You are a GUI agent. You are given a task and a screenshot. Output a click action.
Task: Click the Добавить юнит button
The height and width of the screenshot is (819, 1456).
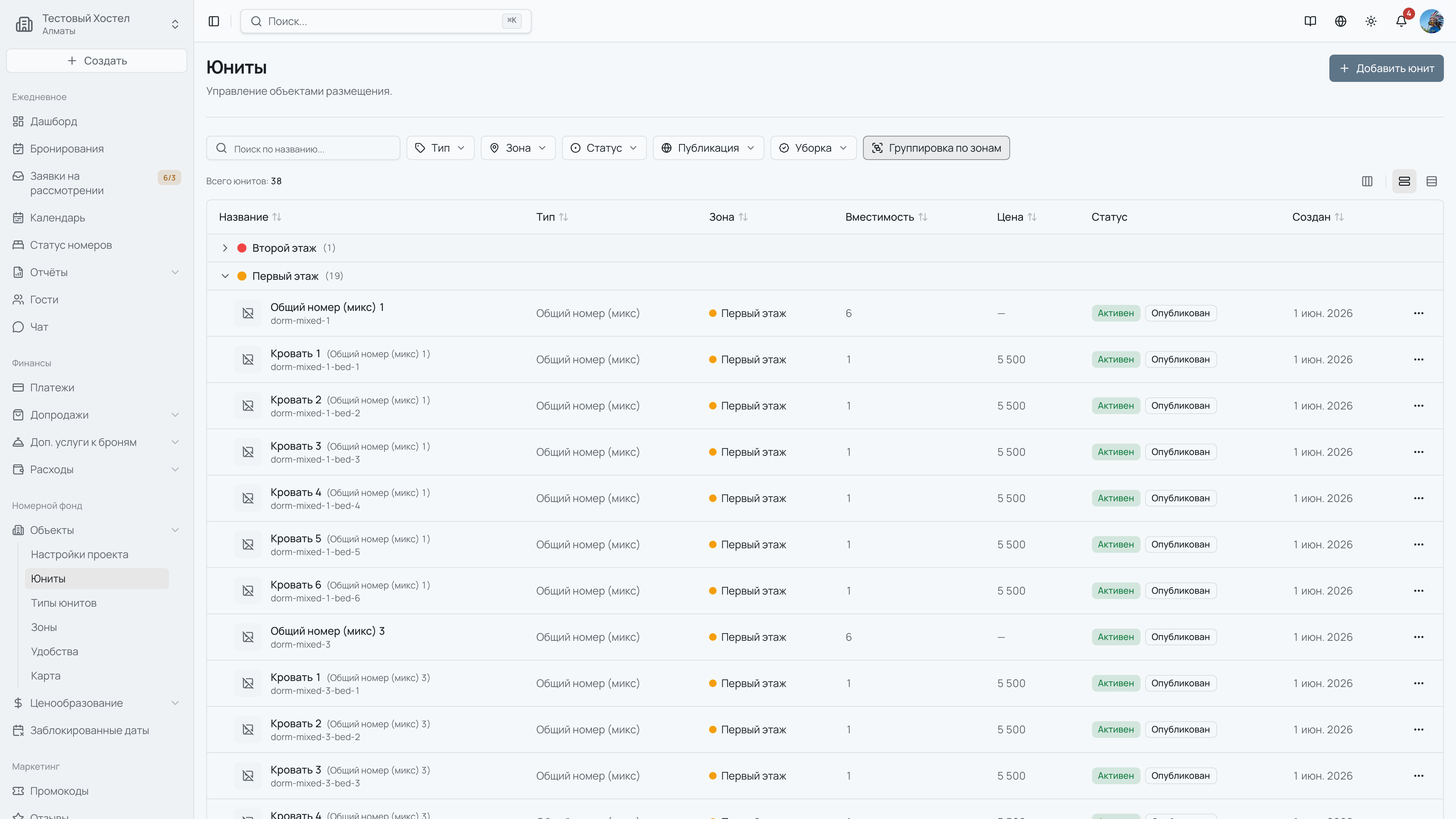[1386, 68]
